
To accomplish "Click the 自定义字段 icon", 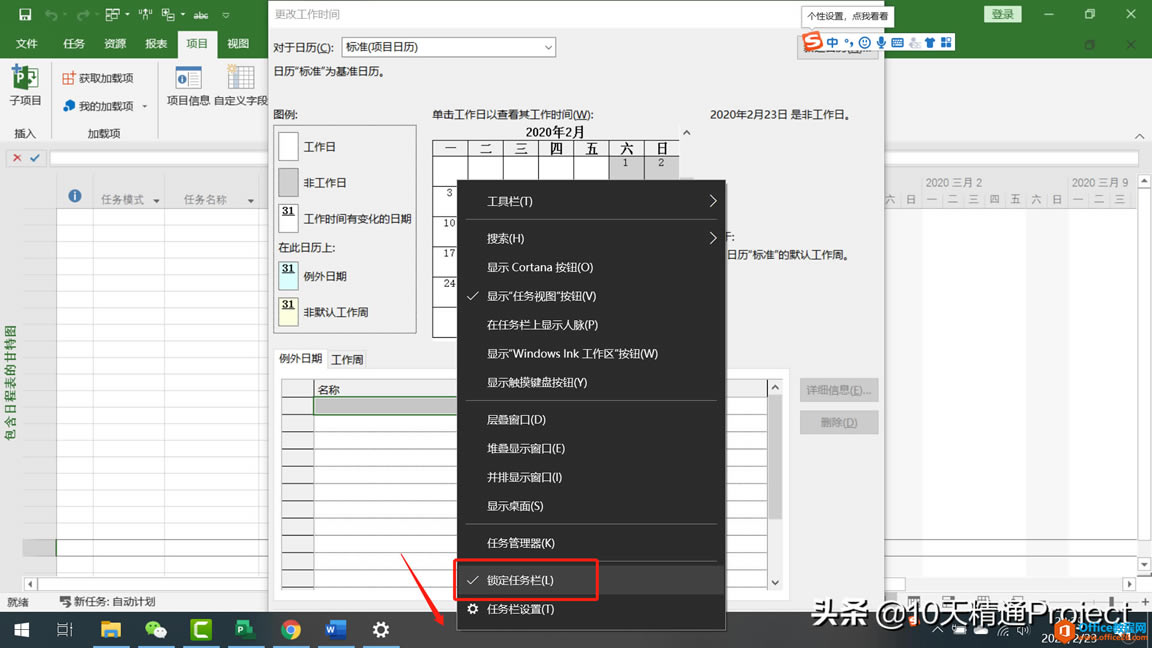I will click(240, 85).
